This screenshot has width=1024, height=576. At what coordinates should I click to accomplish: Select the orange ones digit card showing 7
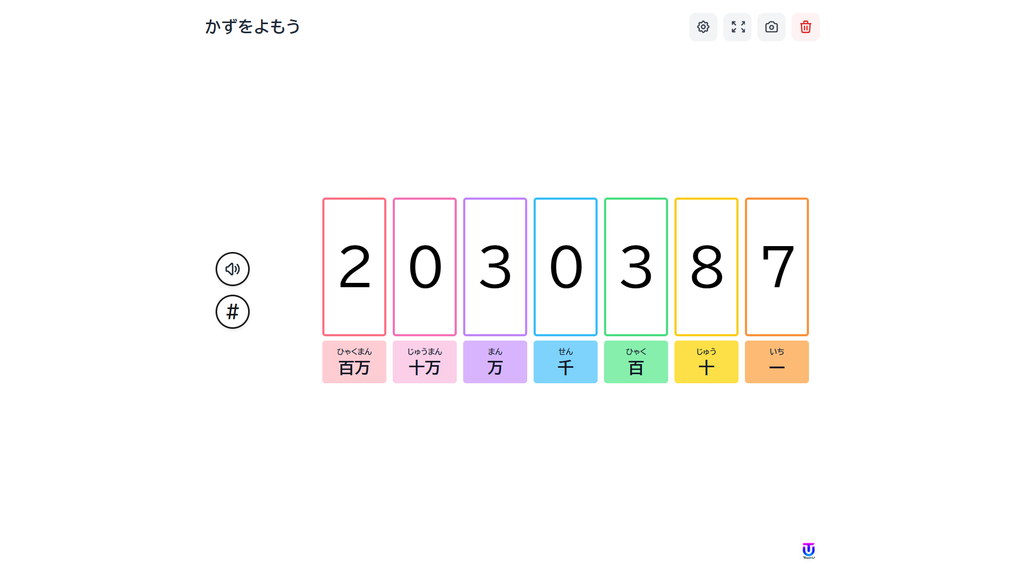click(x=777, y=267)
